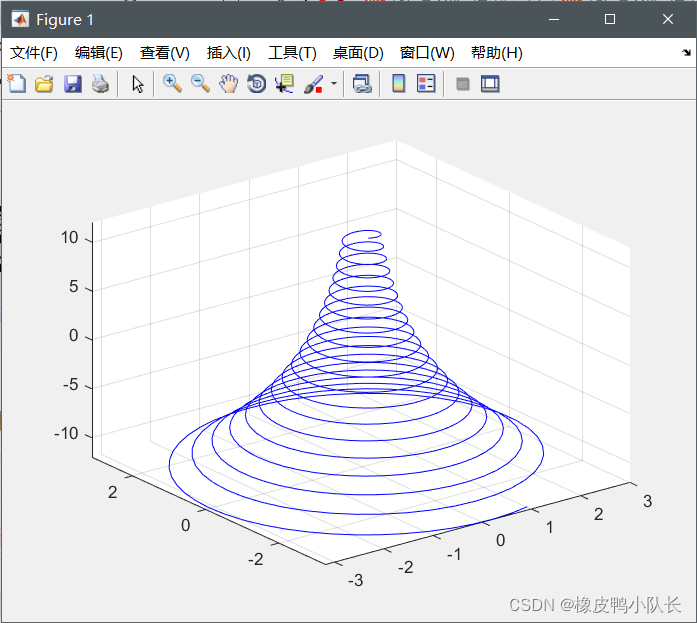Click the axis tick label 3
Image resolution: width=697 pixels, height=623 pixels.
tap(648, 501)
